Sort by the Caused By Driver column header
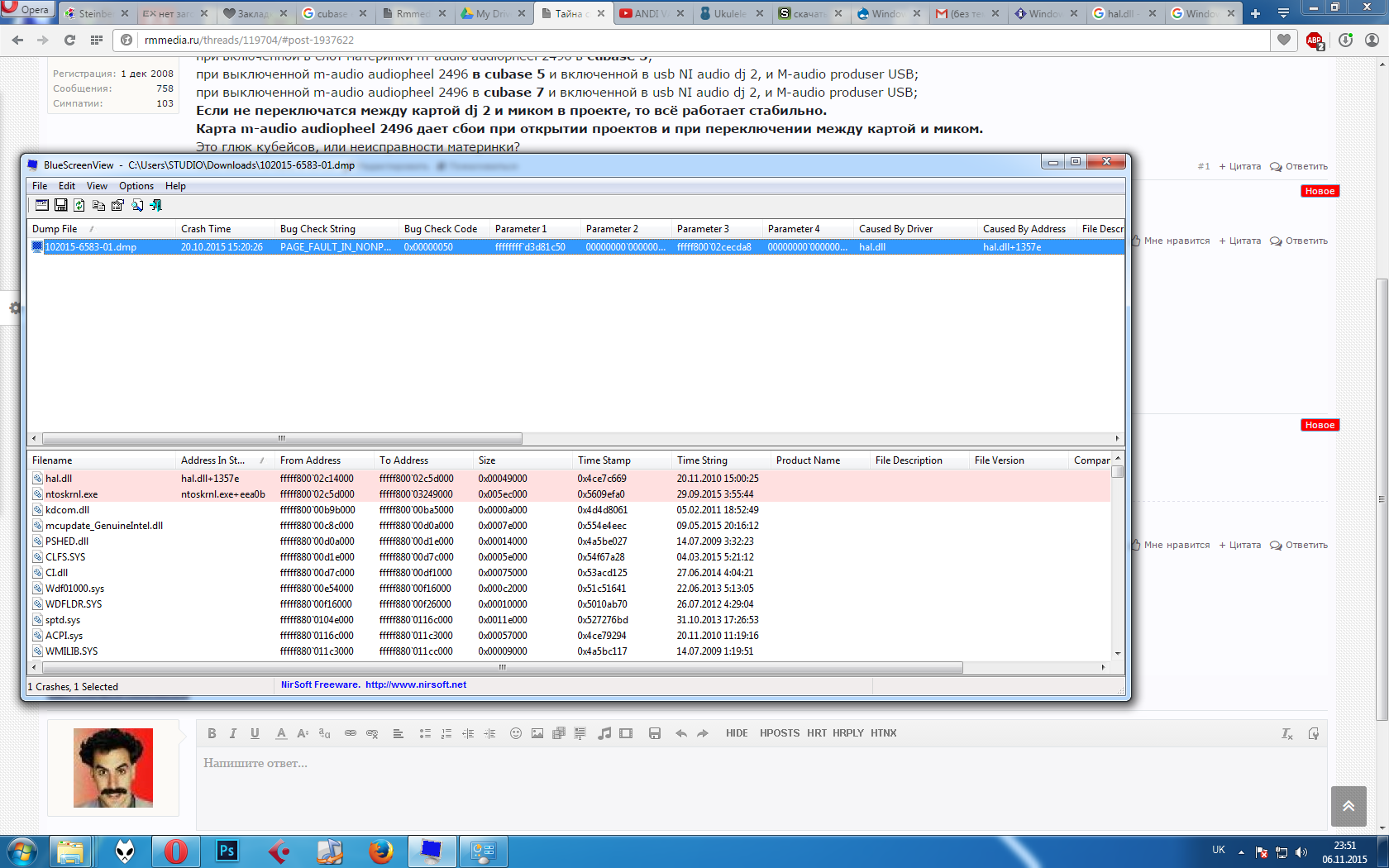The height and width of the screenshot is (868, 1389). pyautogui.click(x=916, y=229)
